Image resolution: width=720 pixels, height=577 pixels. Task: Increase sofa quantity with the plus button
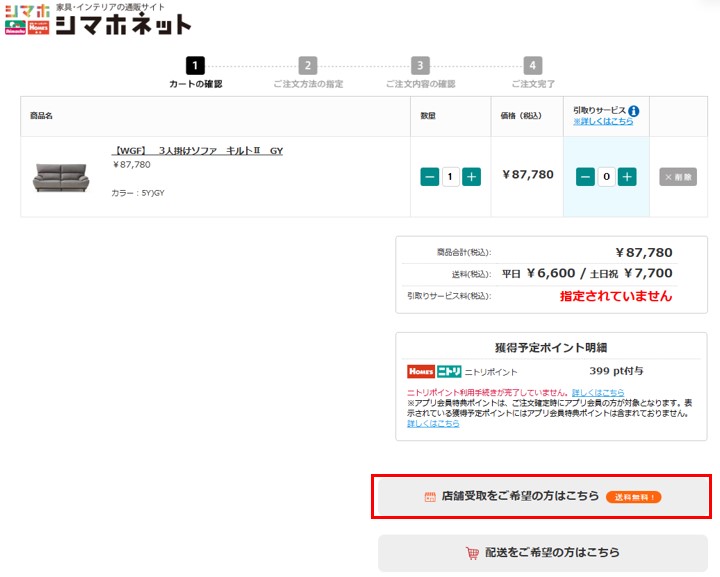(472, 177)
